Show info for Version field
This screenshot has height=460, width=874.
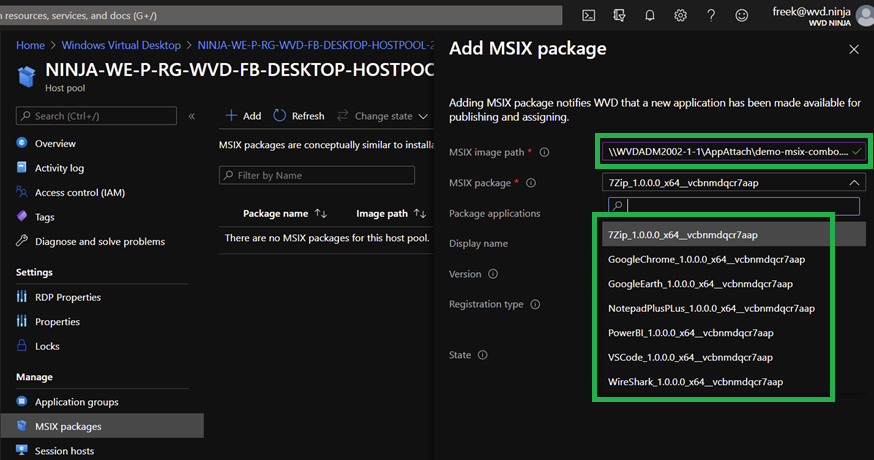click(493, 274)
